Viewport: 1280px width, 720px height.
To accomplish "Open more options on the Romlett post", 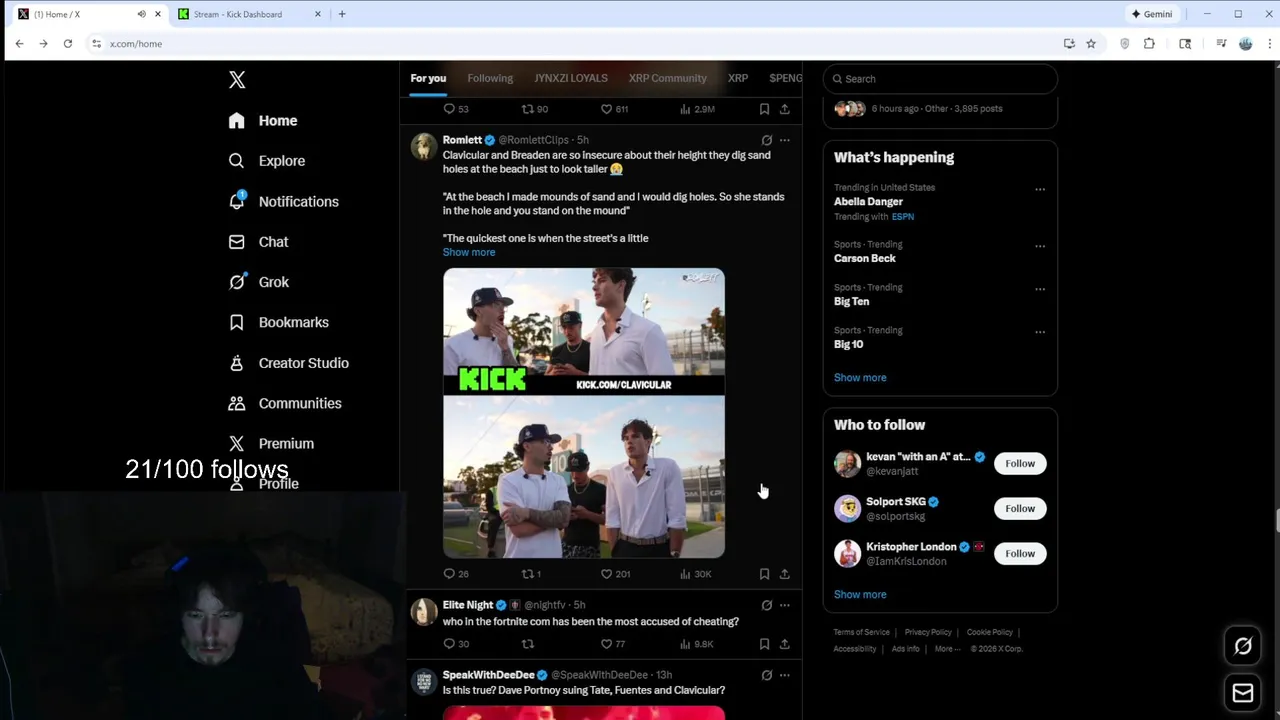I will click(x=785, y=140).
